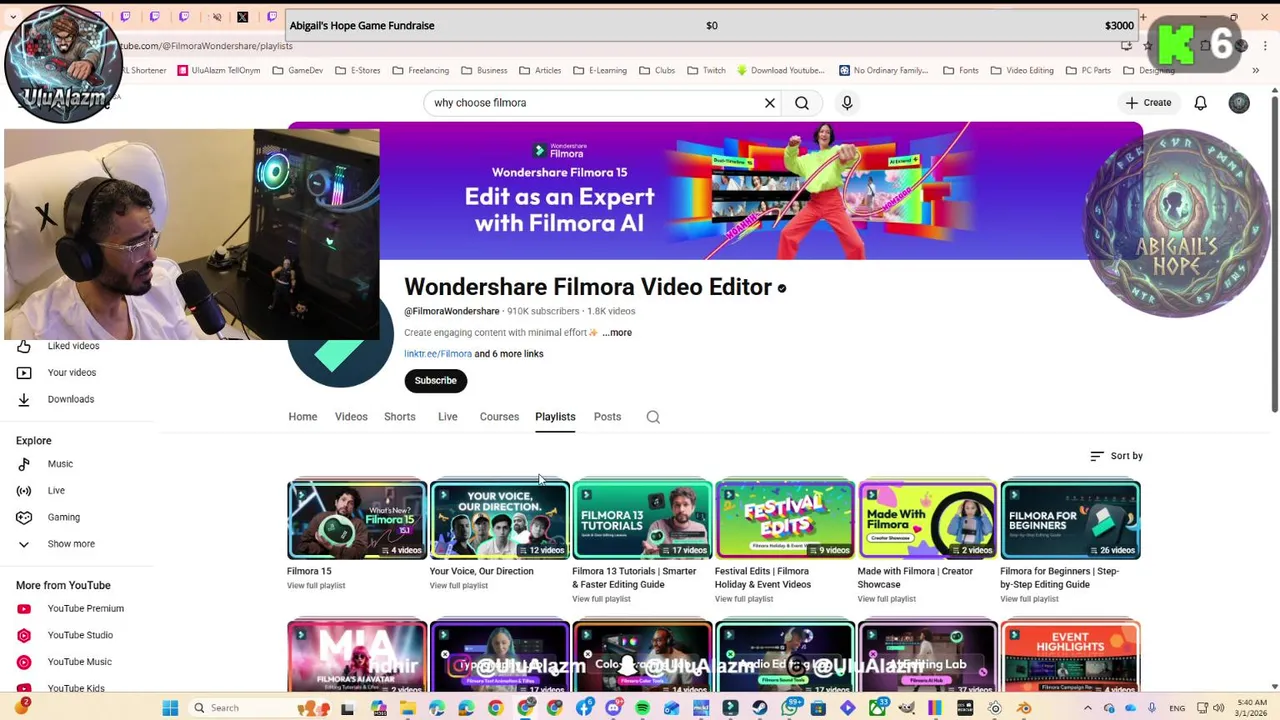Open YouTube notifications bell
Viewport: 1280px width, 720px height.
[x=1201, y=103]
